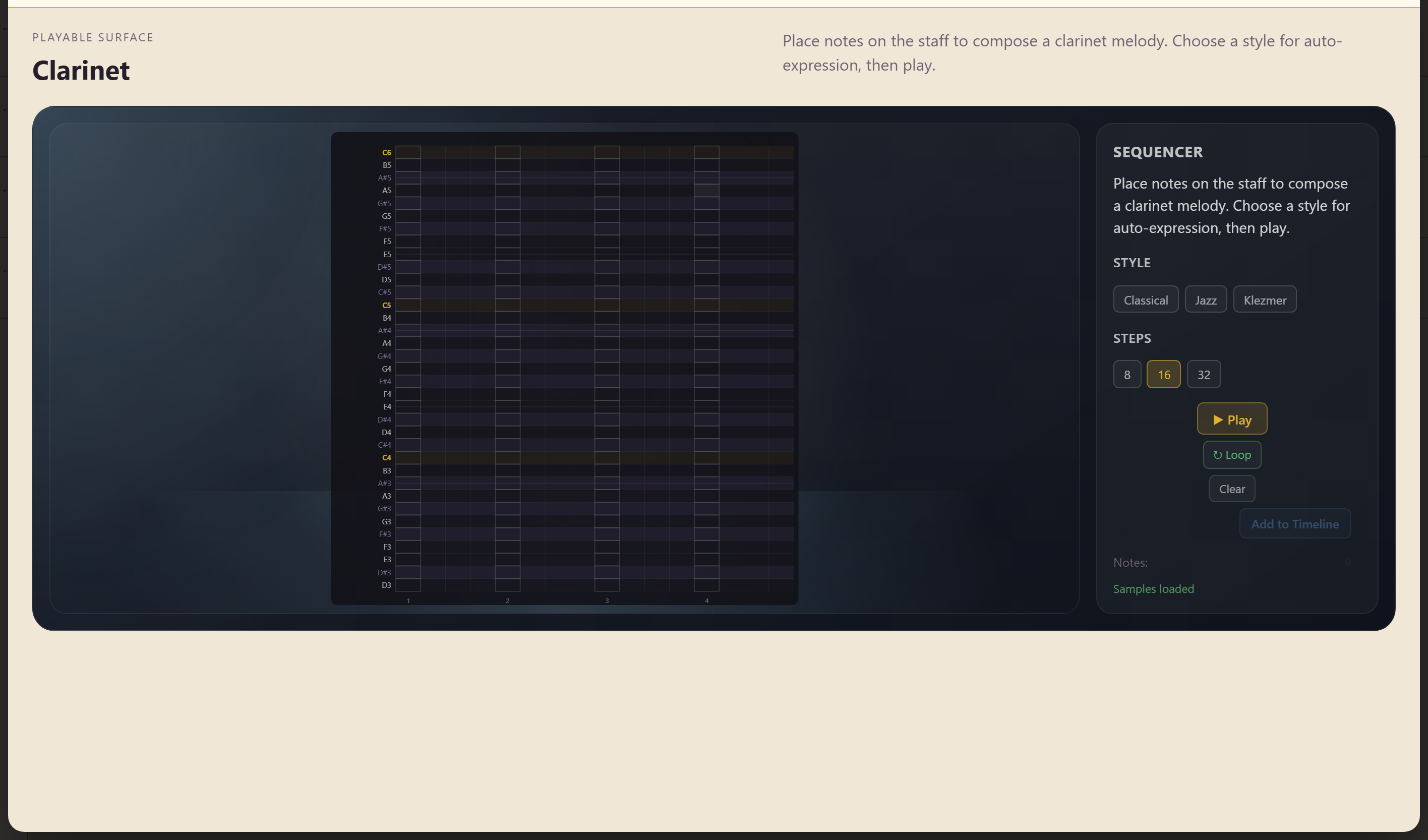Start playback with the Play button
1428x840 pixels.
pos(1232,419)
